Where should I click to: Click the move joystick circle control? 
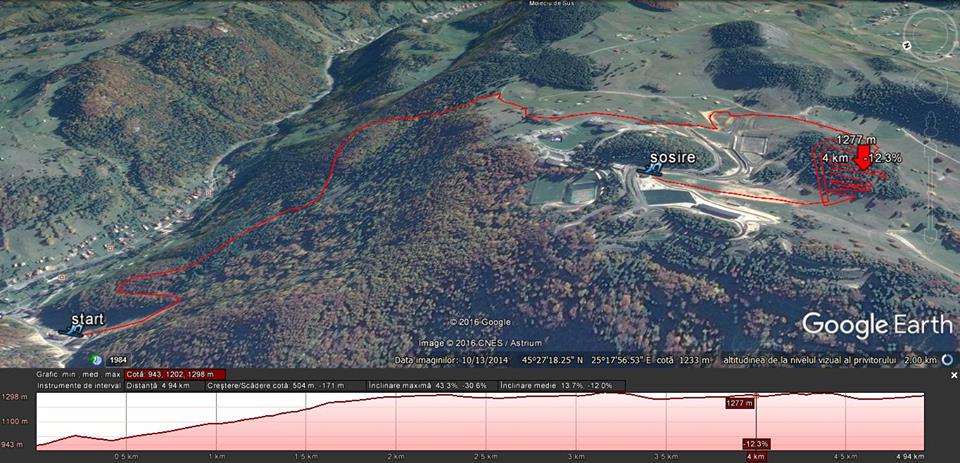click(x=929, y=86)
